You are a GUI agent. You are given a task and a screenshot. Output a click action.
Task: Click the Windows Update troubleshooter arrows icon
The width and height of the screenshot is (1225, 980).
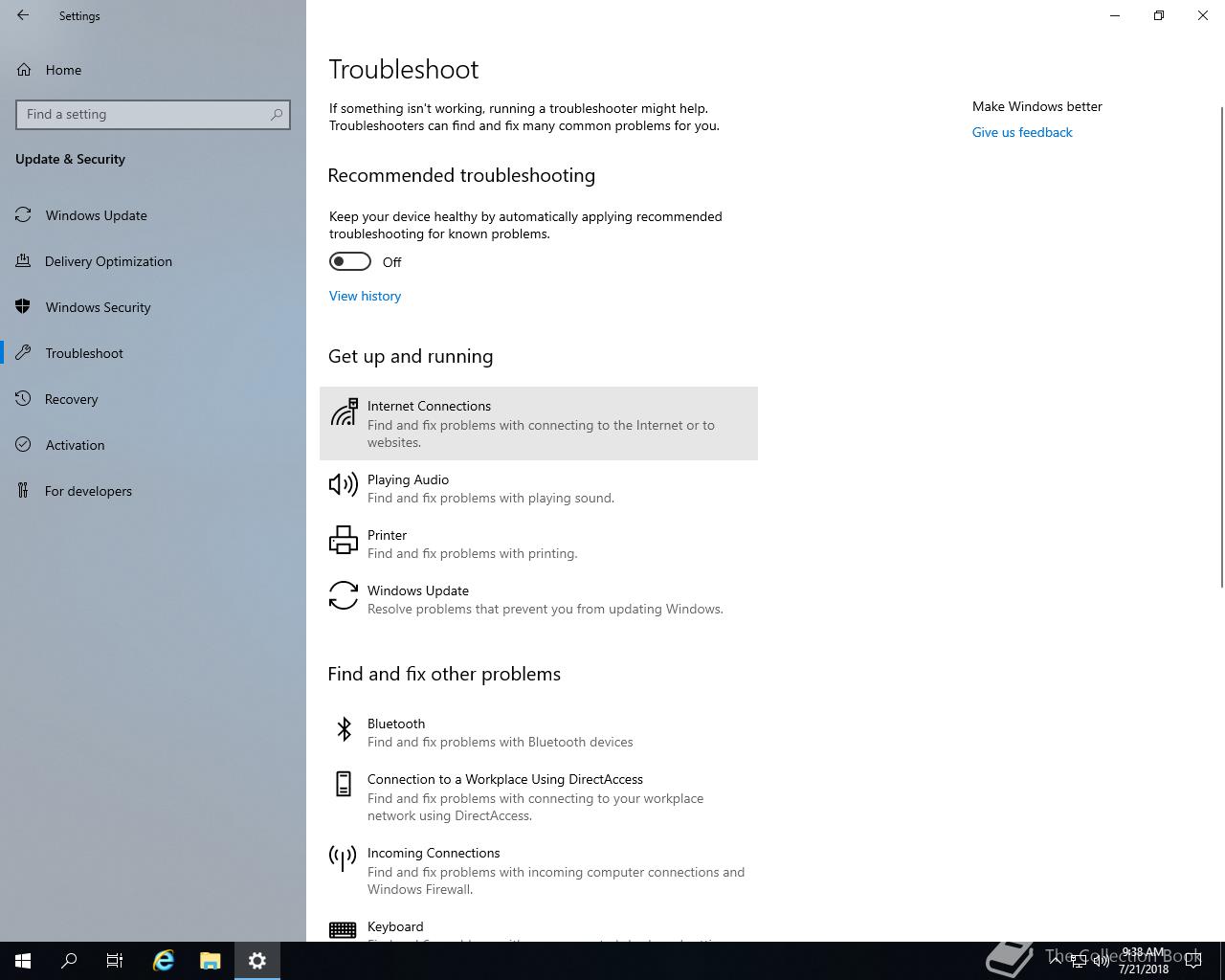pos(344,595)
